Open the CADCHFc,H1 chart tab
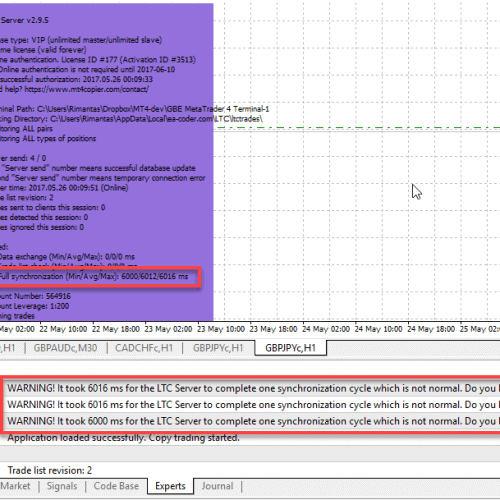Image resolution: width=500 pixels, height=500 pixels. click(144, 348)
